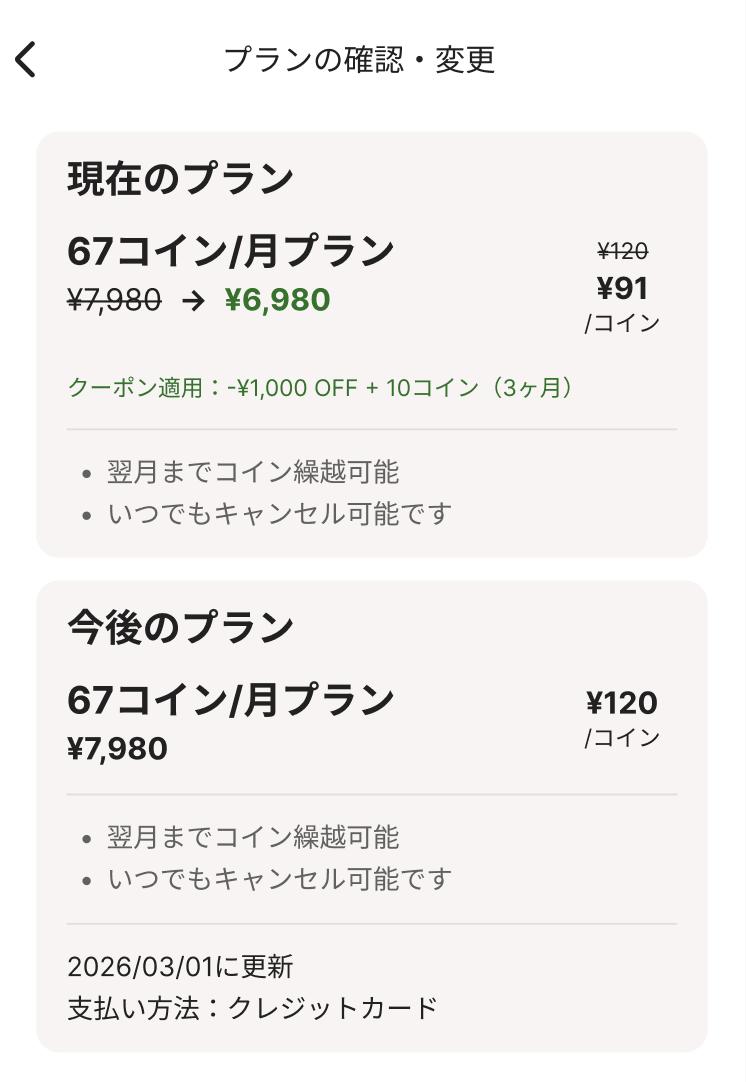This screenshot has height=1082, width=746.
Task: Click the プランの確認・変更 page title
Action: pos(360,60)
